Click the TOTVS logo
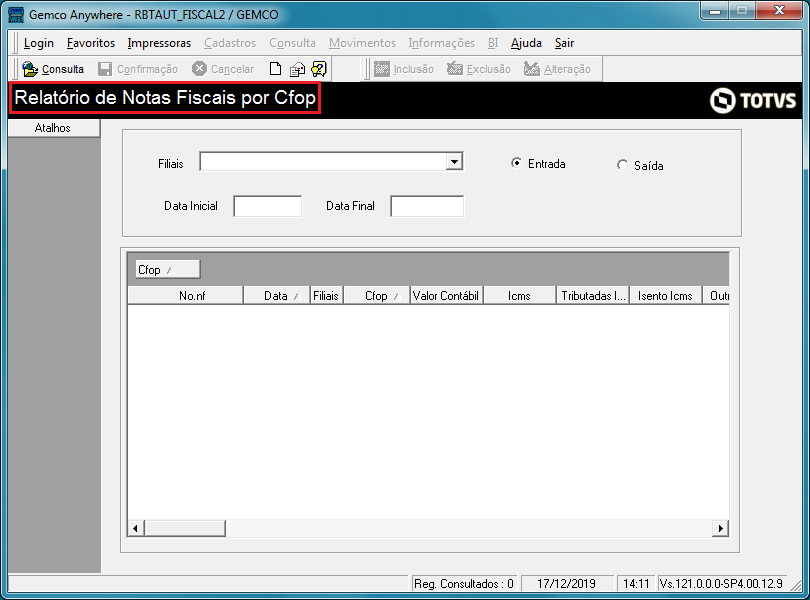Viewport: 810px width, 600px height. coord(753,100)
